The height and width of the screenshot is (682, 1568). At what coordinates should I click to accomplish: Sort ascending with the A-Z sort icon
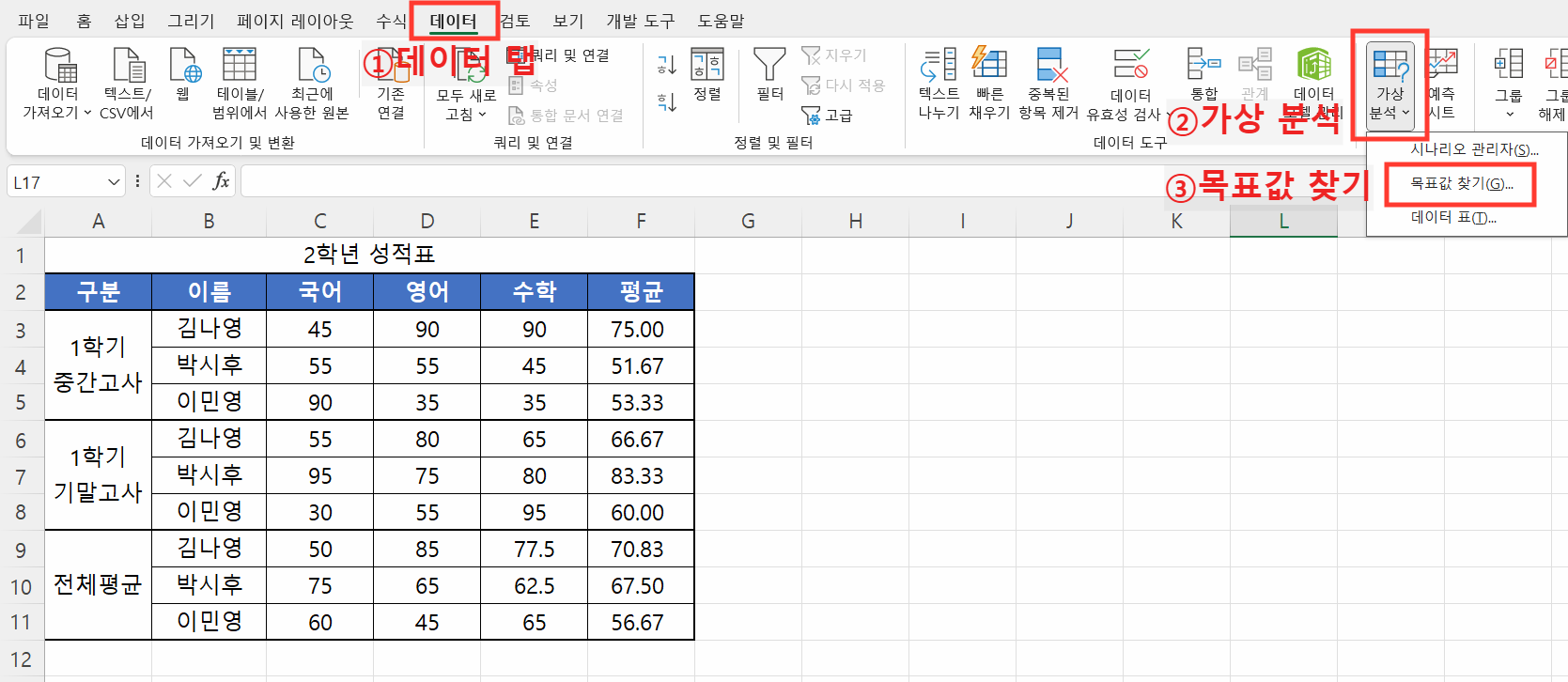tap(666, 64)
